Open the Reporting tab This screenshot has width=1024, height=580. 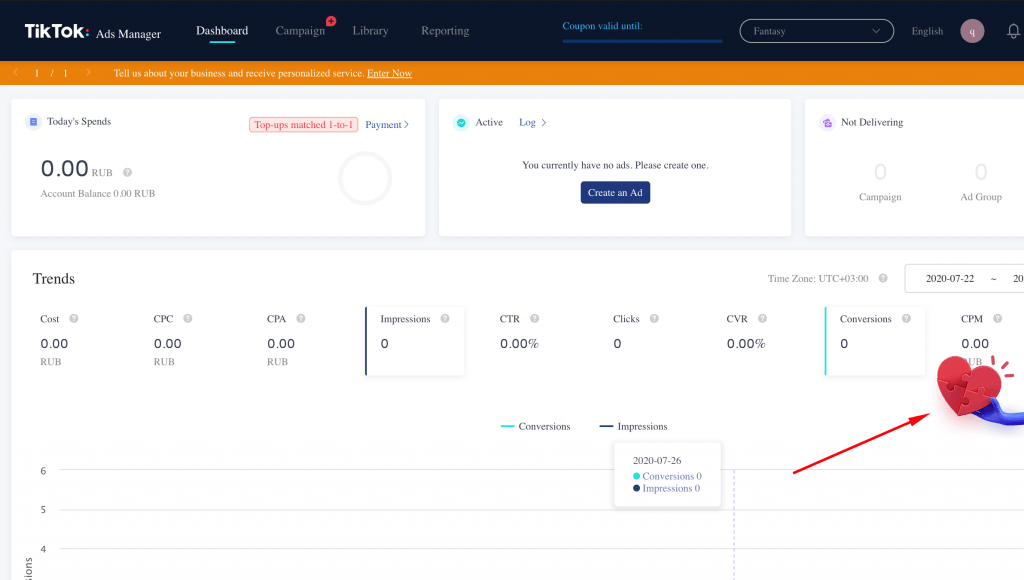pos(445,31)
